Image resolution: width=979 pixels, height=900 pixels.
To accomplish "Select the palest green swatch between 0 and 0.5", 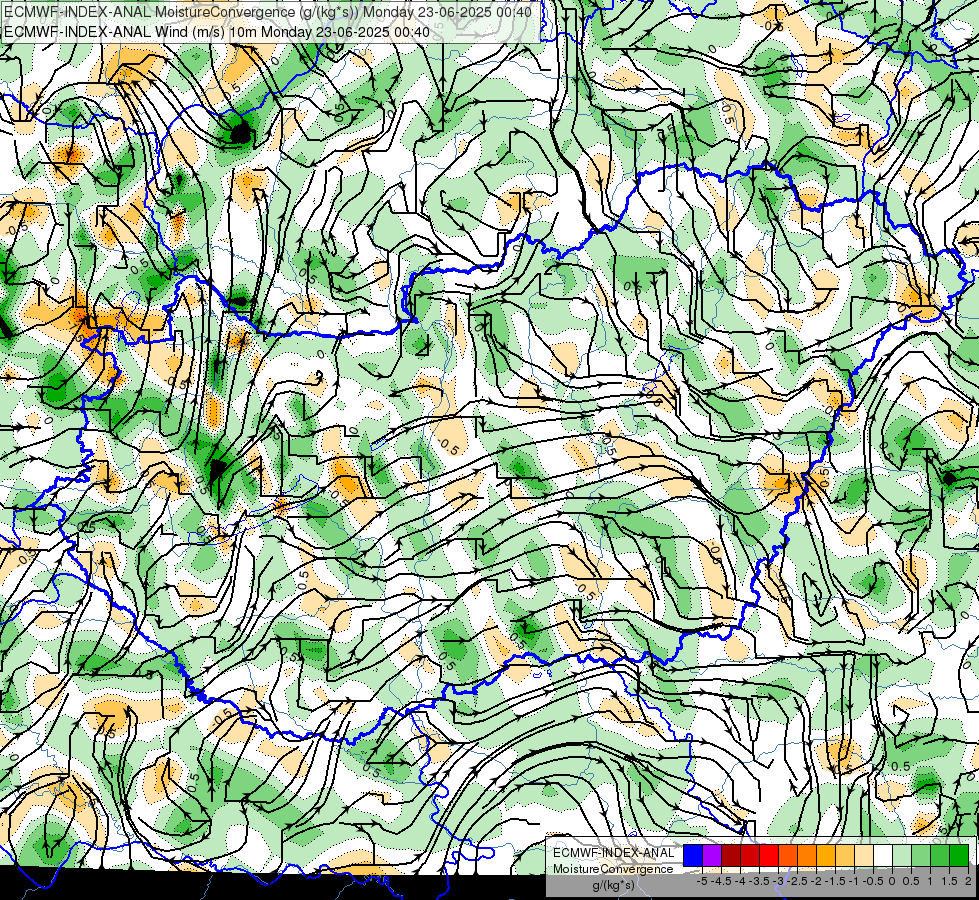I will pos(902,855).
